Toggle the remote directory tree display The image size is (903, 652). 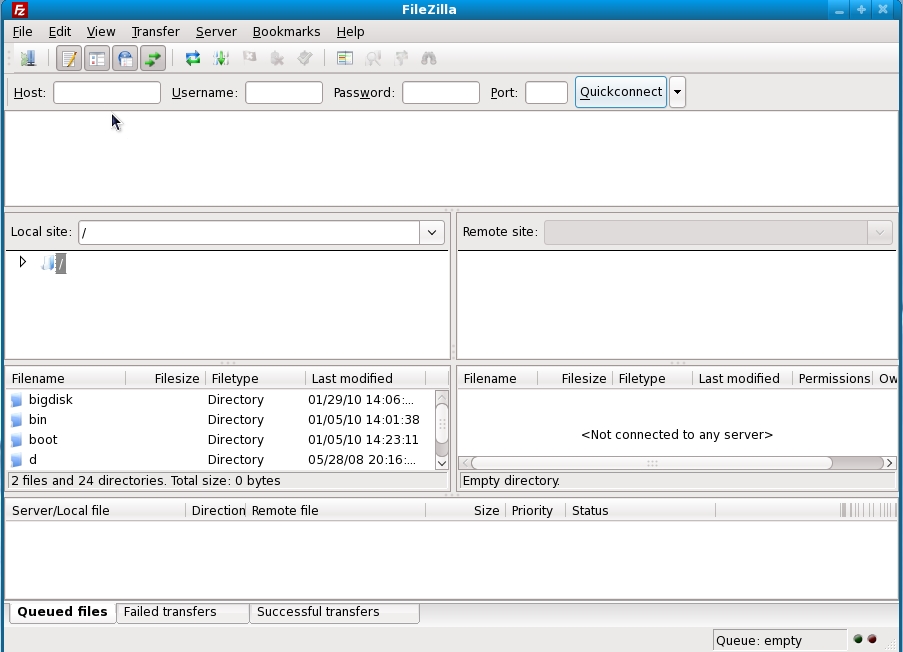(125, 58)
